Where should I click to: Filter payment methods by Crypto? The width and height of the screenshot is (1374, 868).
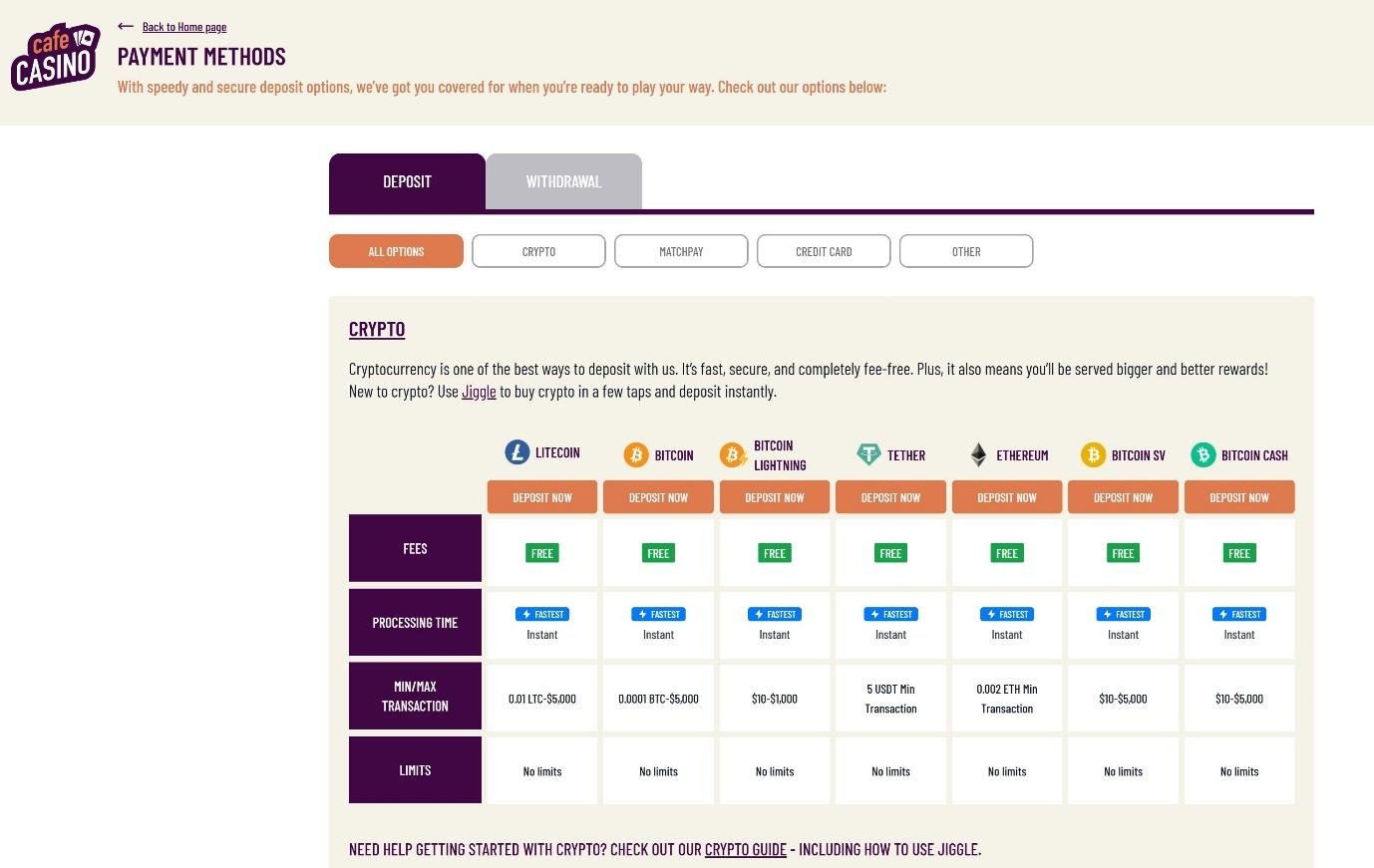click(538, 251)
